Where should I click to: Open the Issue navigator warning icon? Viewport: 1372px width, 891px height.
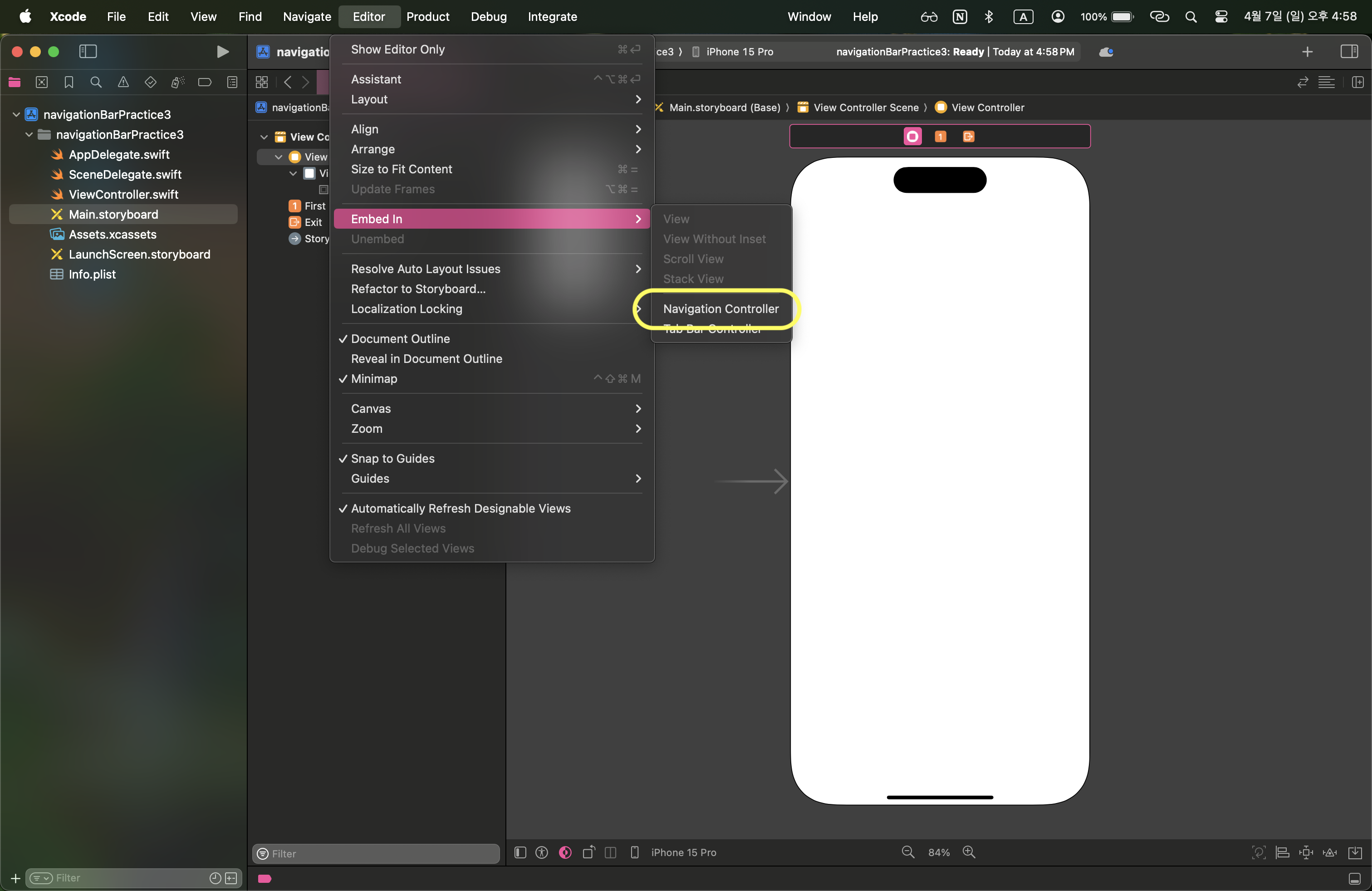click(x=123, y=83)
